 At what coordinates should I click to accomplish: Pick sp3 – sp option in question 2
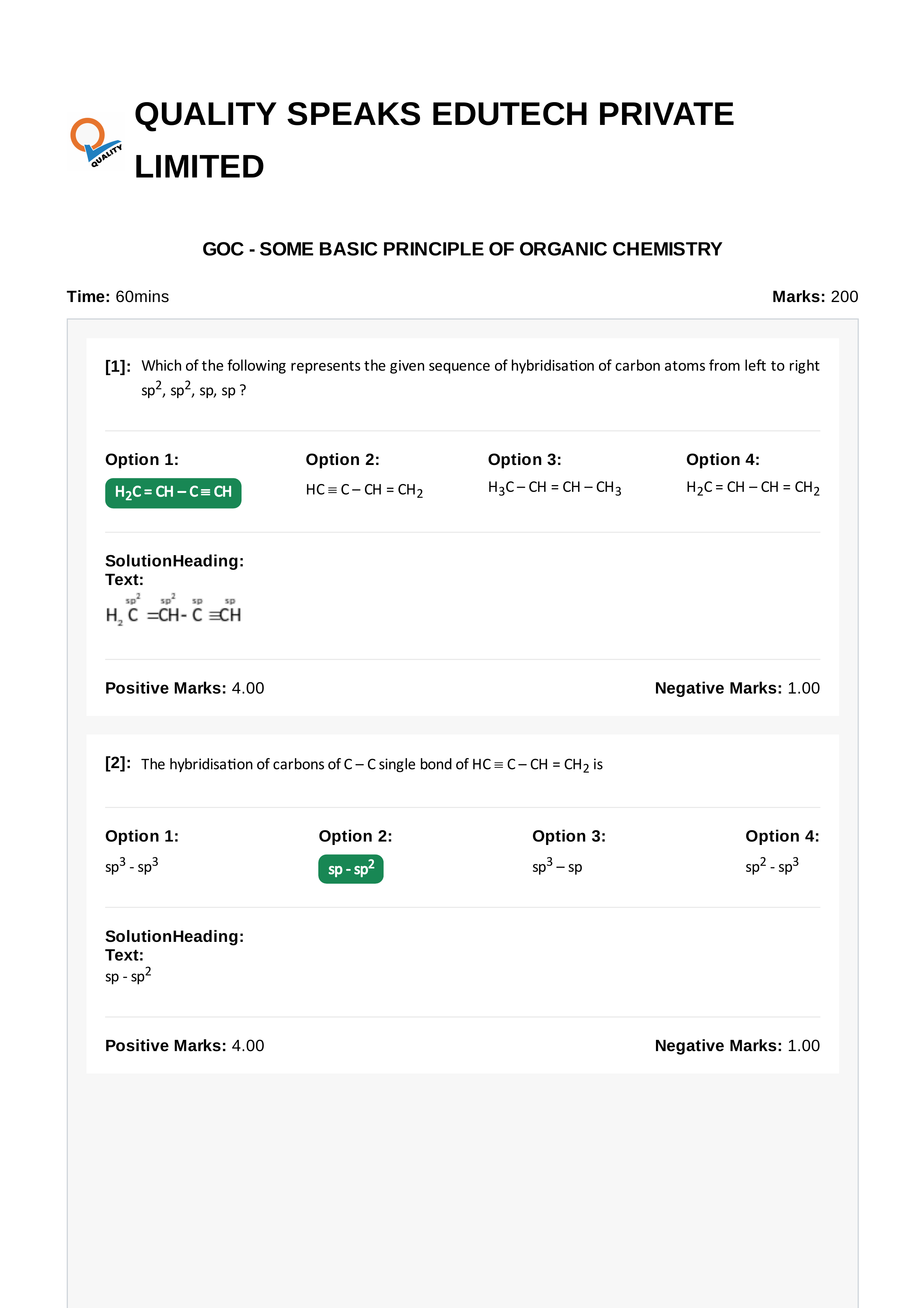[557, 865]
